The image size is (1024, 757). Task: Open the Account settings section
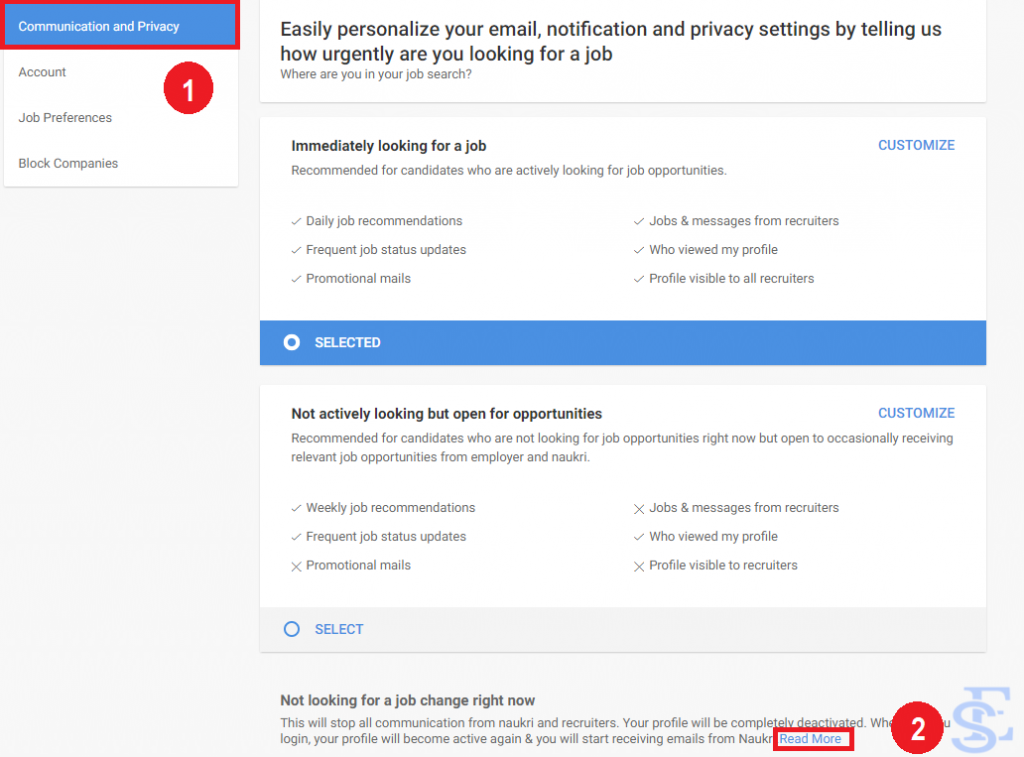(42, 72)
